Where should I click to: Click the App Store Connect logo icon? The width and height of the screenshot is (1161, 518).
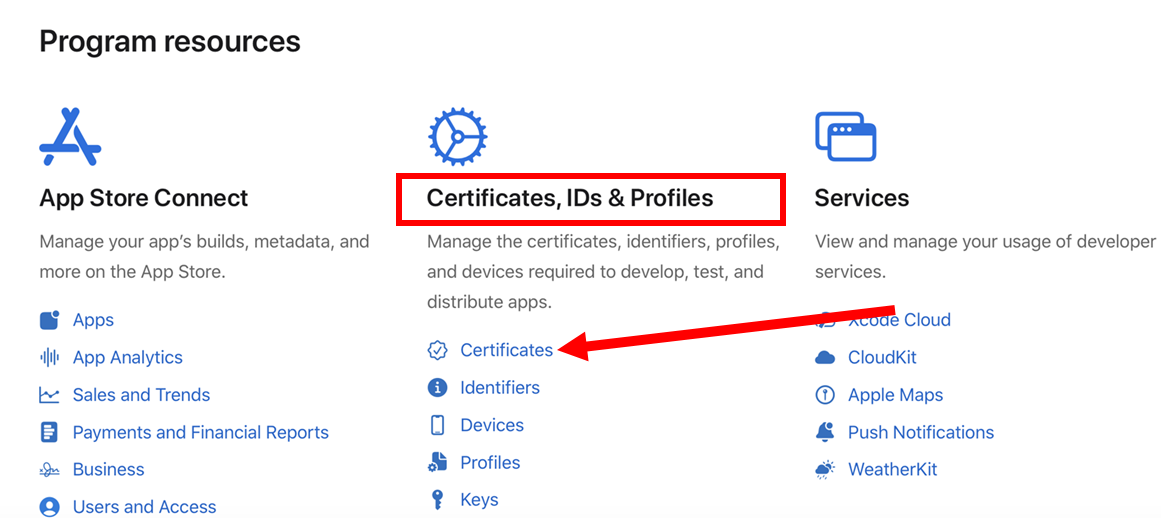tap(70, 137)
